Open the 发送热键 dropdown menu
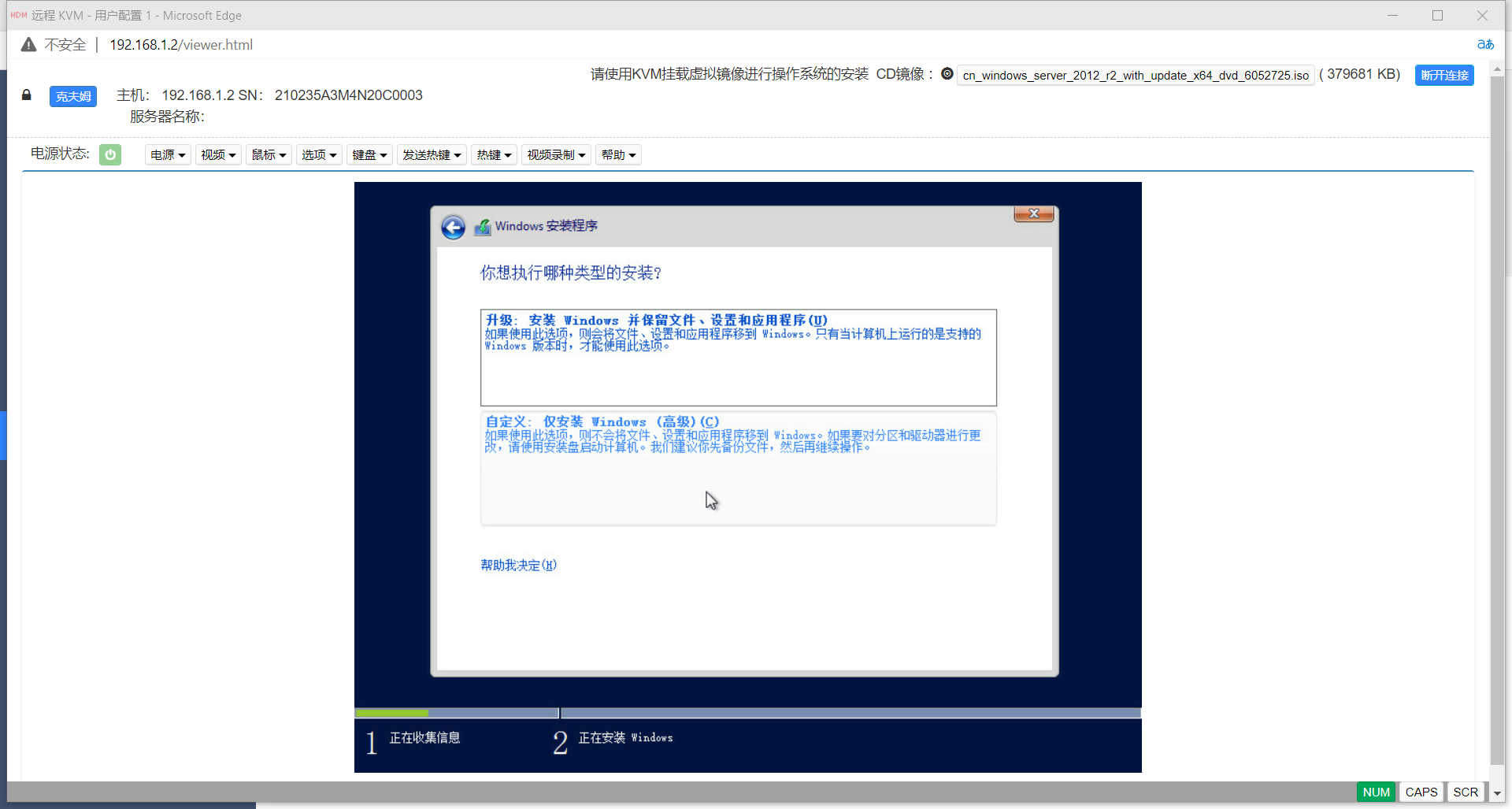This screenshot has height=809, width=1512. click(432, 154)
